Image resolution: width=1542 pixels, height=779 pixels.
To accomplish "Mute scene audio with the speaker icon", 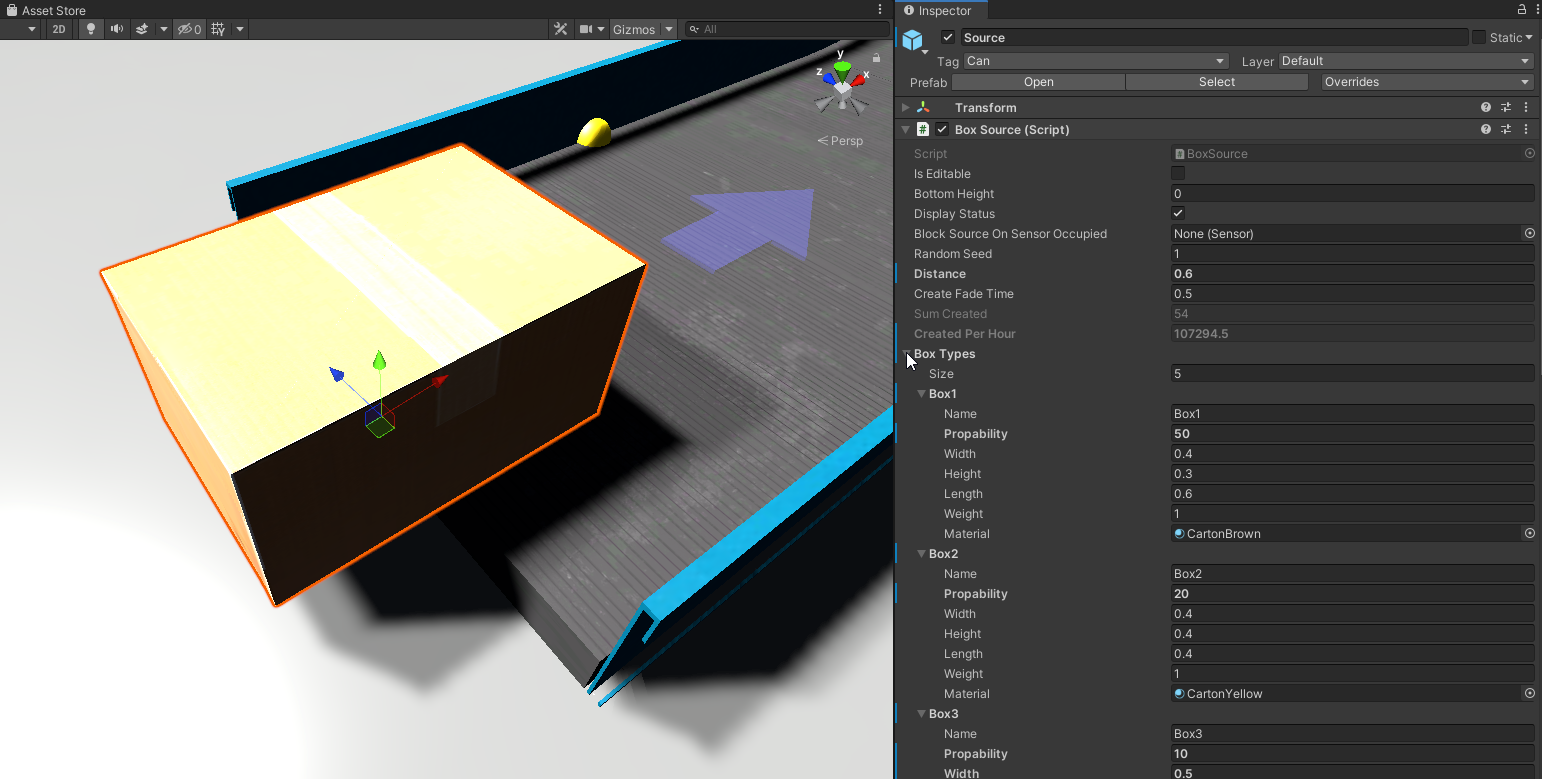I will coord(117,29).
